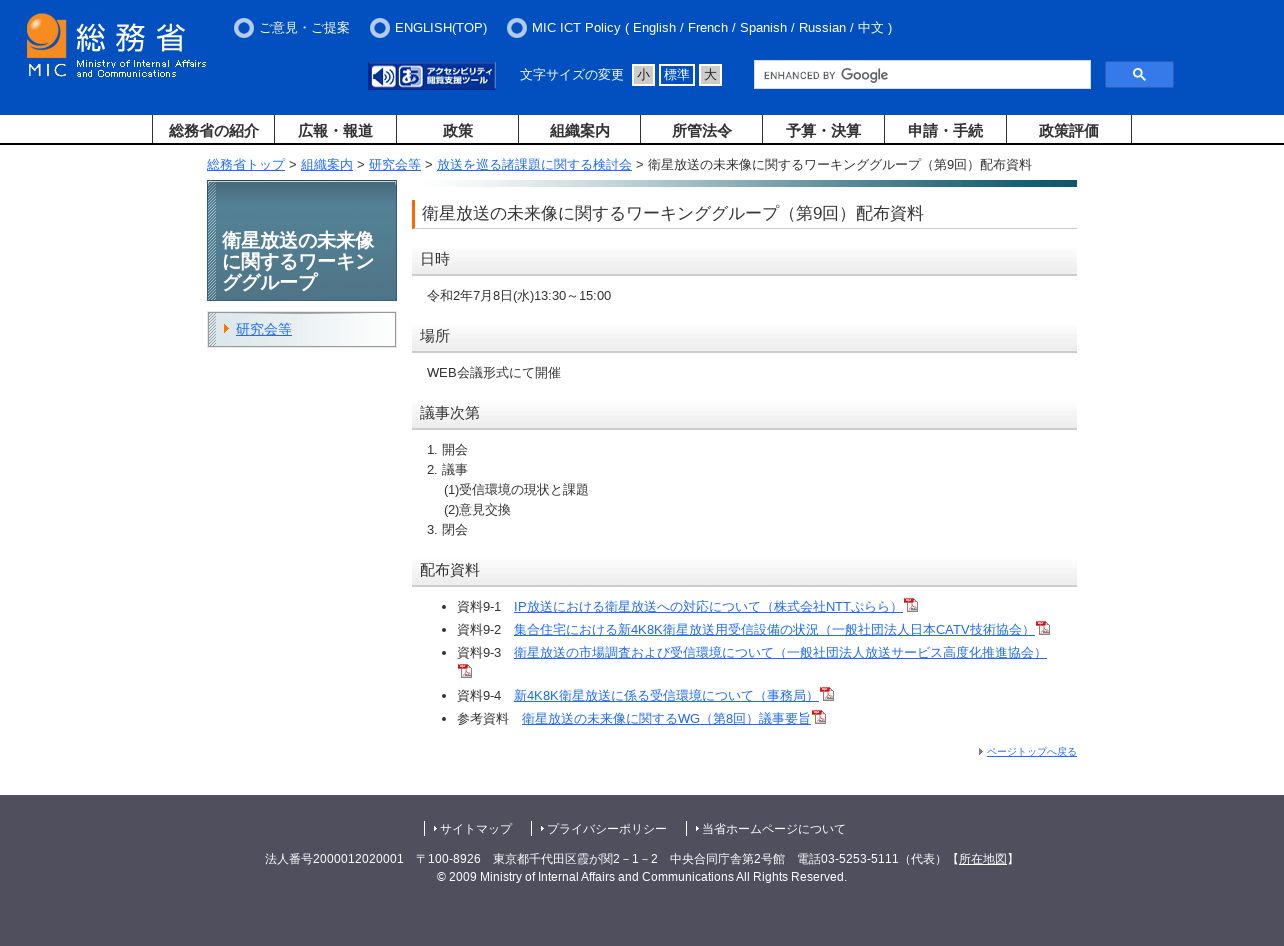This screenshot has height=946, width=1284.
Task: Open the 予算・決算 menu
Action: click(x=824, y=130)
